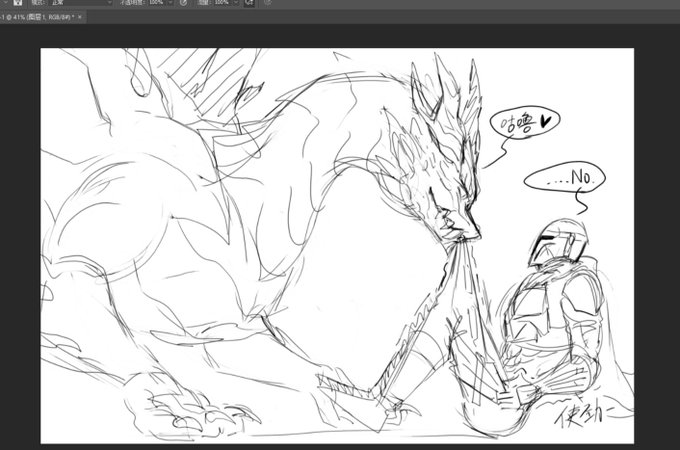680x450 pixels.
Task: Click the 使劲 handwritten text on canvas
Action: click(583, 415)
